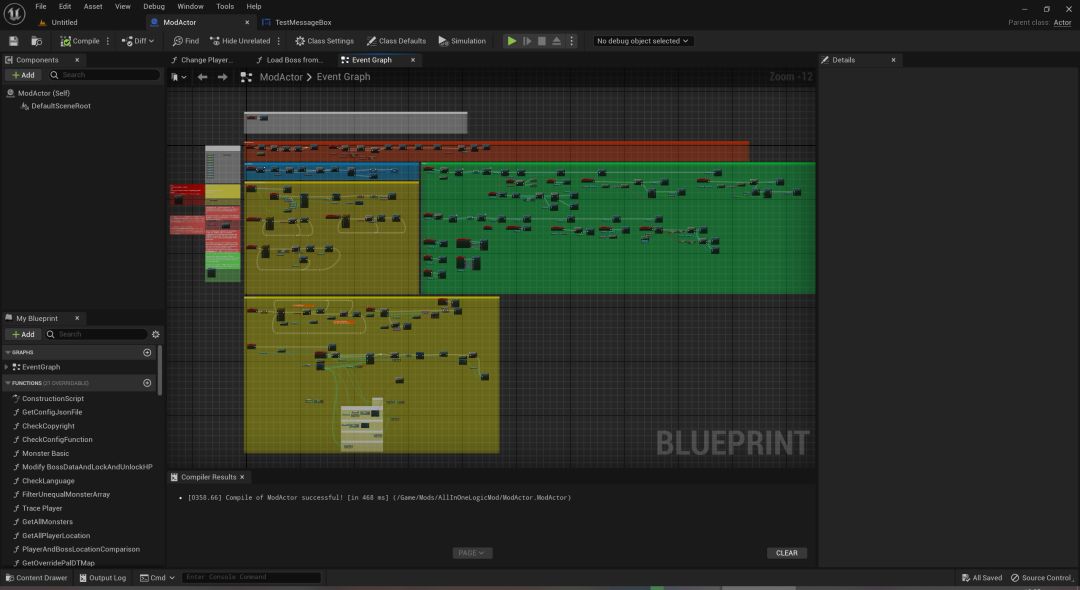Screen dimensions: 1080x590
Task: Open My Blueprint settings gear
Action: [x=156, y=335]
